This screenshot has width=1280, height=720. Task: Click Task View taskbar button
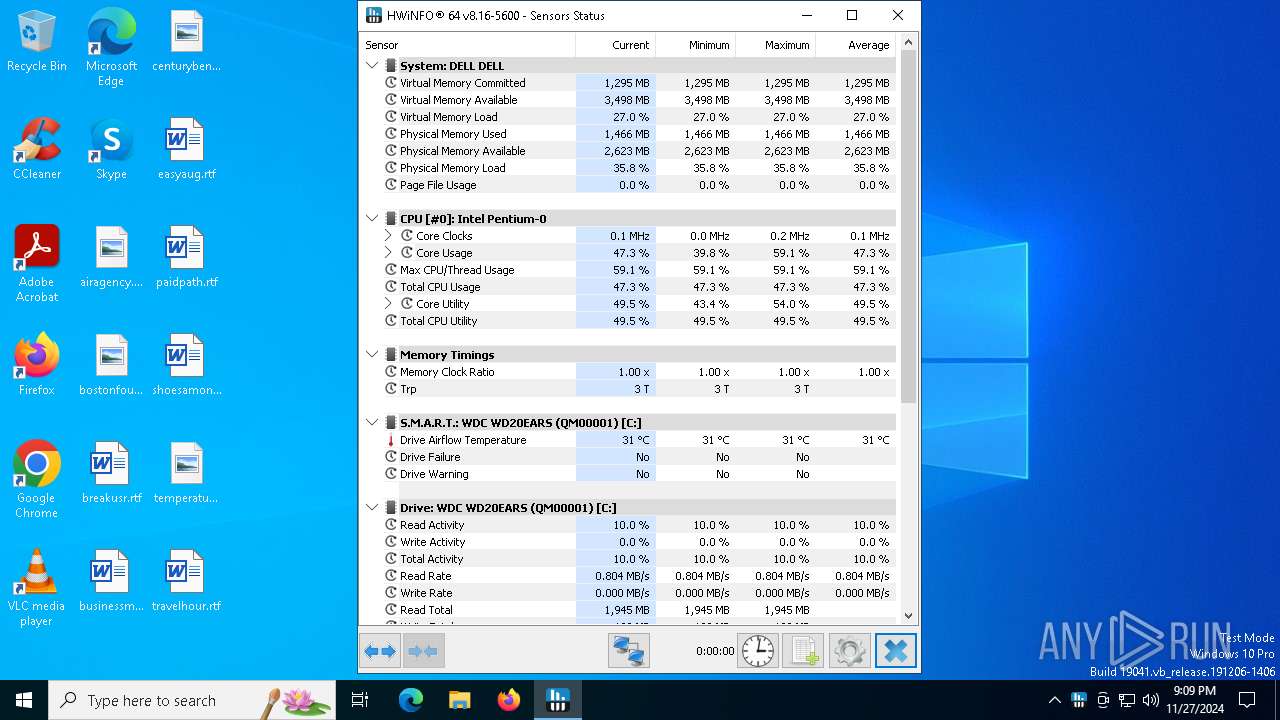pos(360,700)
